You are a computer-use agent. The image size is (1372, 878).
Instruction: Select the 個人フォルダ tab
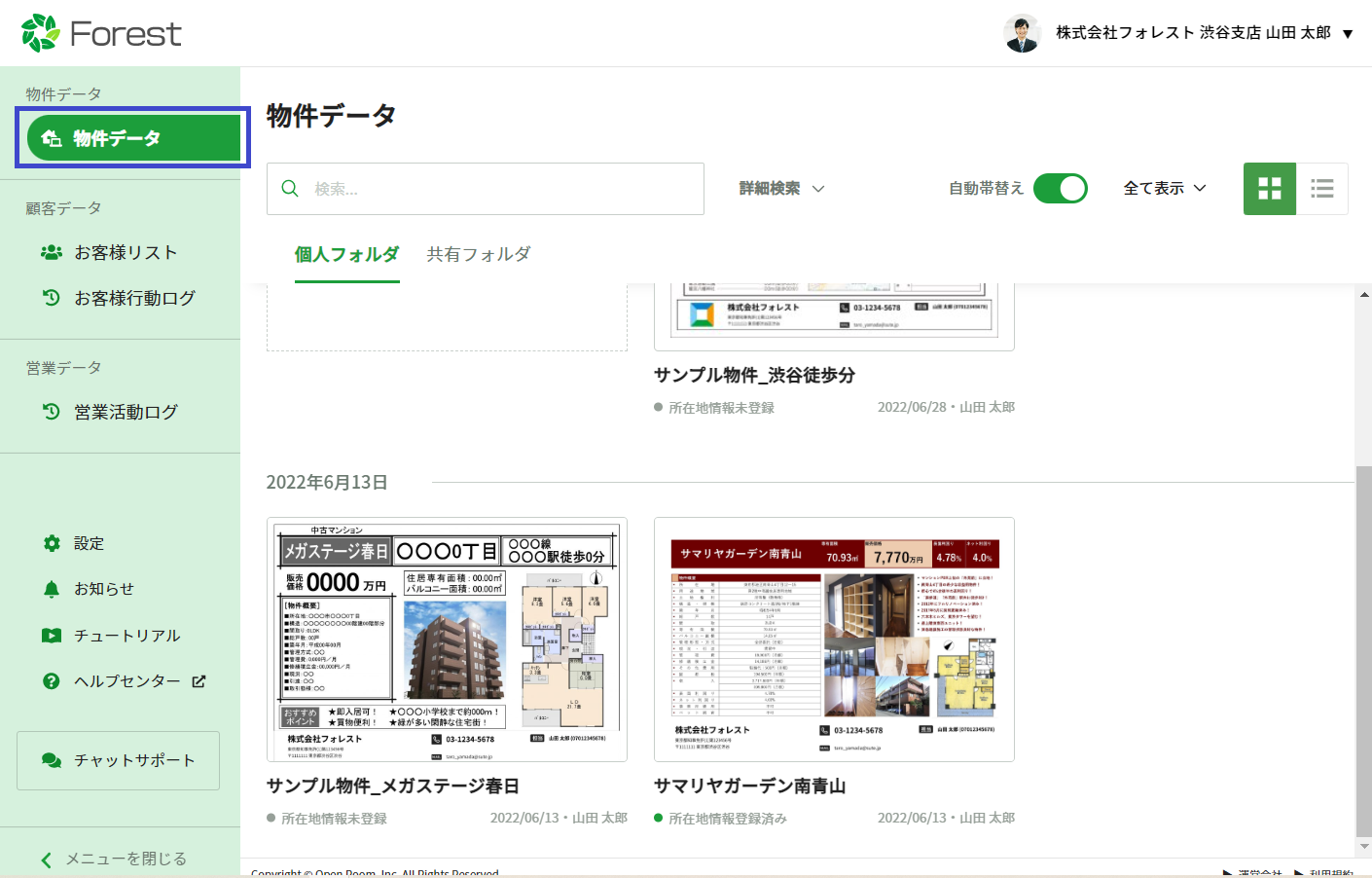click(346, 254)
